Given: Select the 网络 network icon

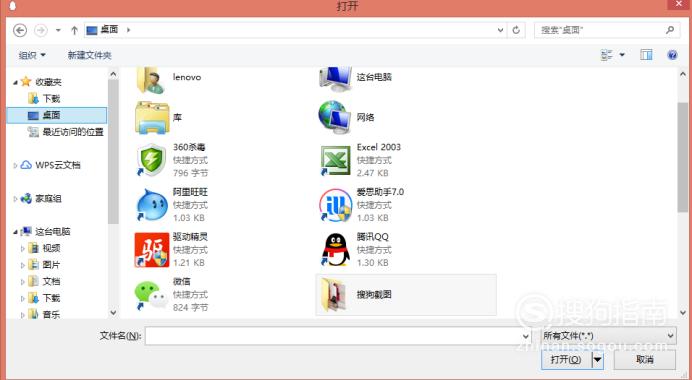Looking at the screenshot, I should point(335,117).
